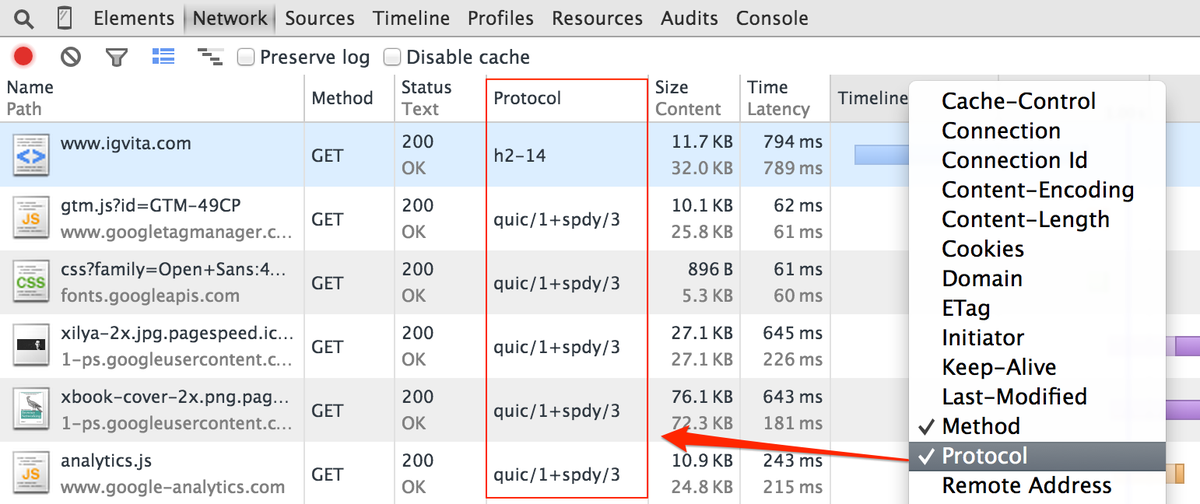Clear the network log with the circle-slash icon
Viewport: 1200px width, 504px height.
point(70,57)
